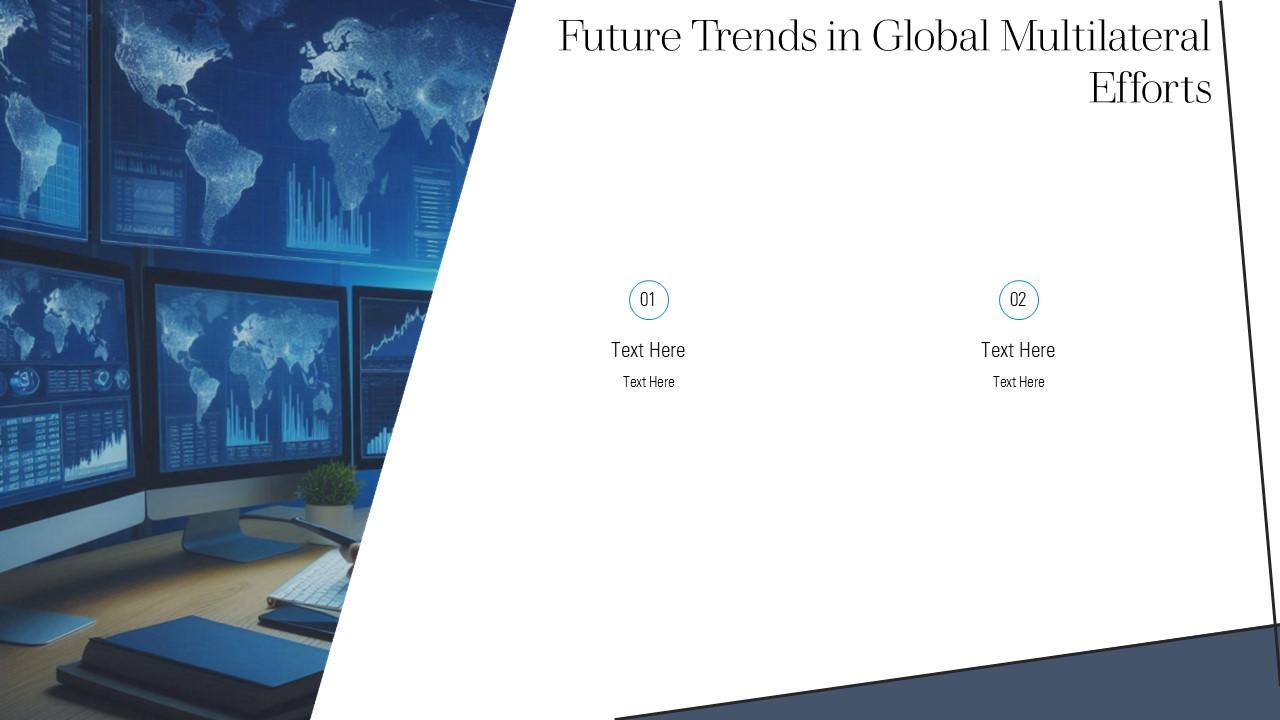The image size is (1280, 720).
Task: Click the numbered circle 01
Action: point(648,300)
